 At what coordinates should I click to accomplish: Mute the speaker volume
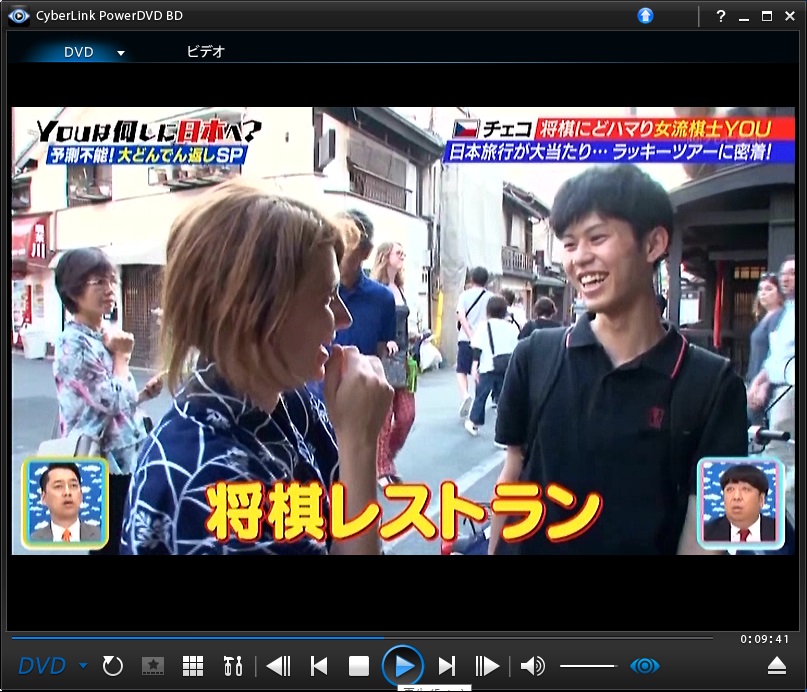(x=532, y=666)
